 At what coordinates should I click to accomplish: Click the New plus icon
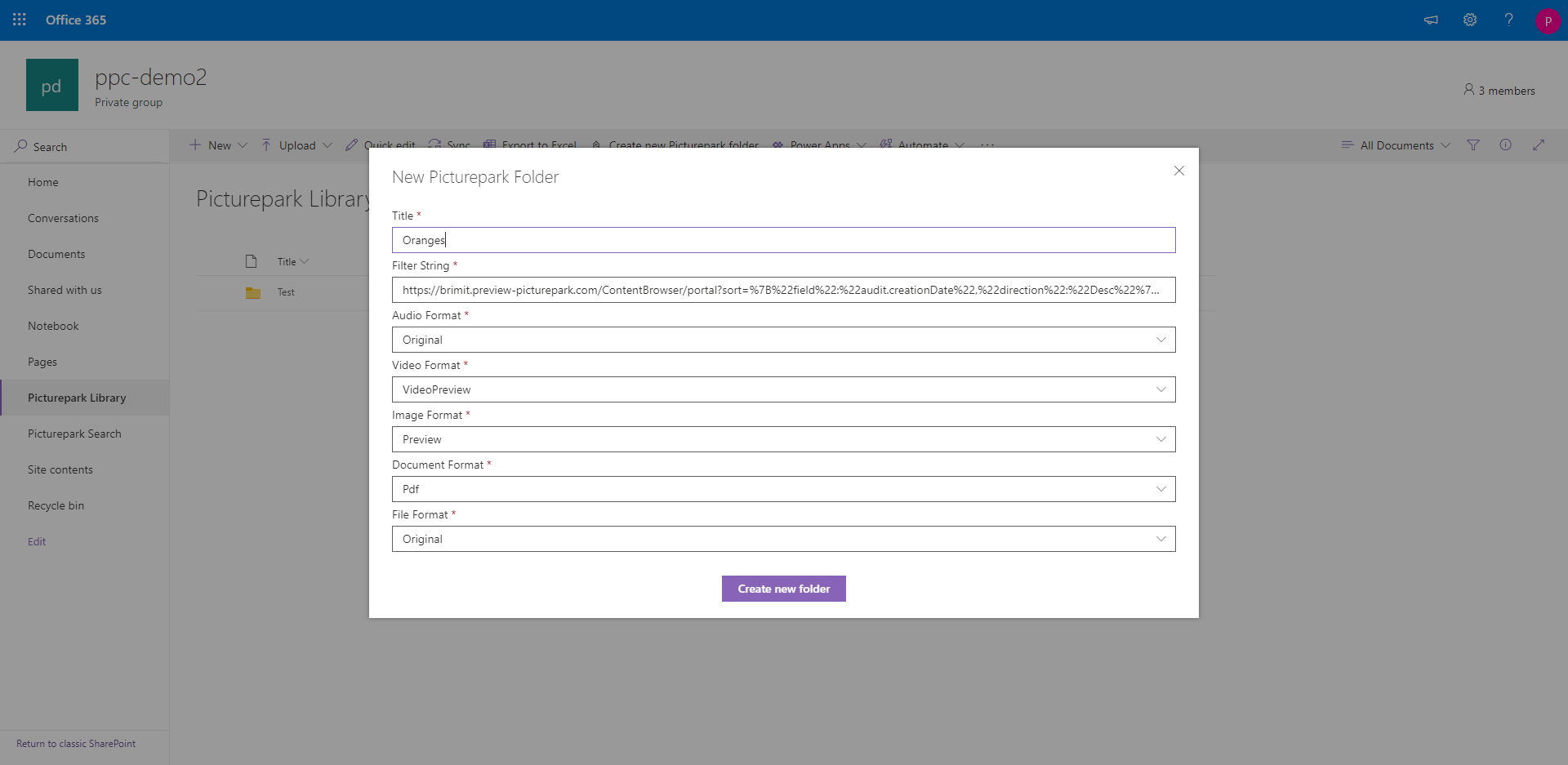tap(195, 145)
